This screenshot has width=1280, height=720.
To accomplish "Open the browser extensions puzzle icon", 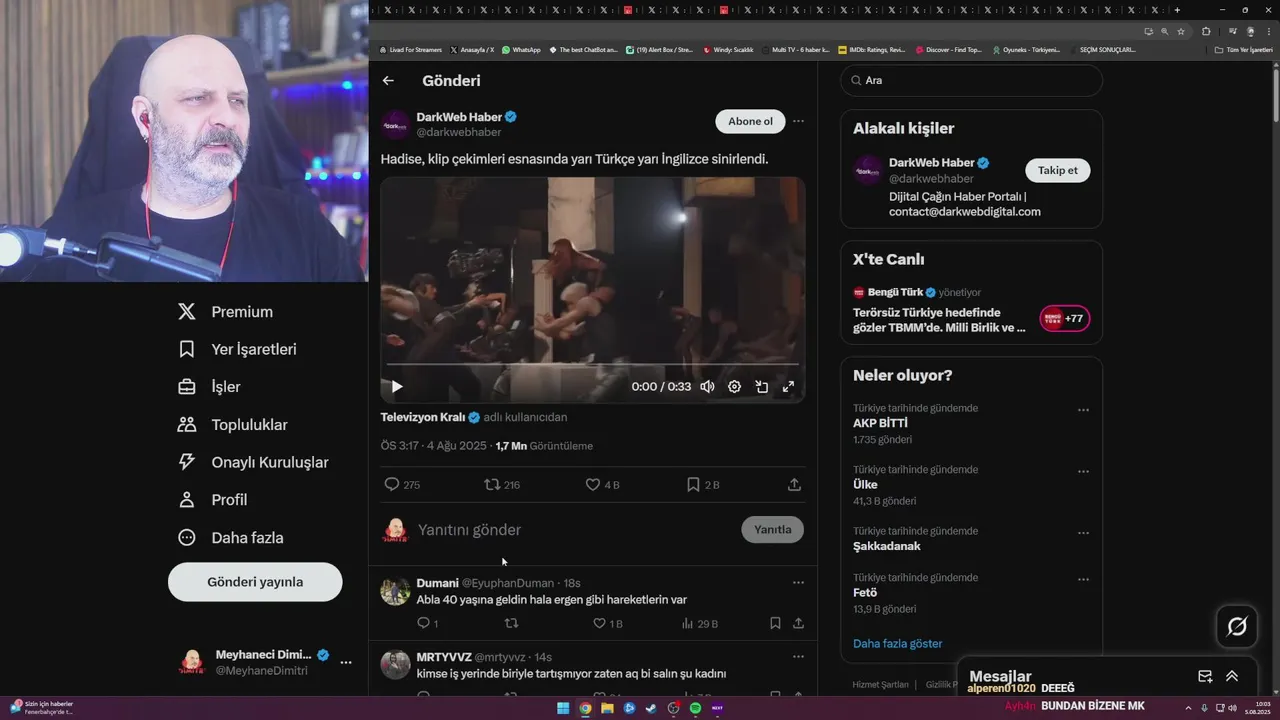I will (1206, 31).
